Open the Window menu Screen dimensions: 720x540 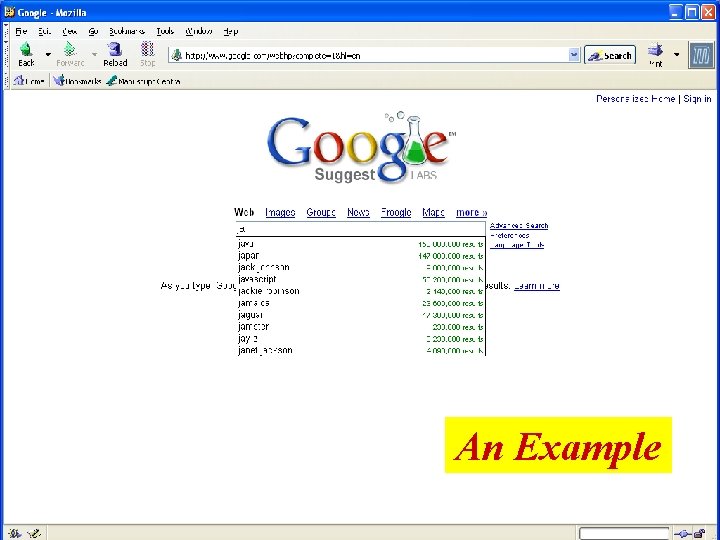[x=198, y=31]
